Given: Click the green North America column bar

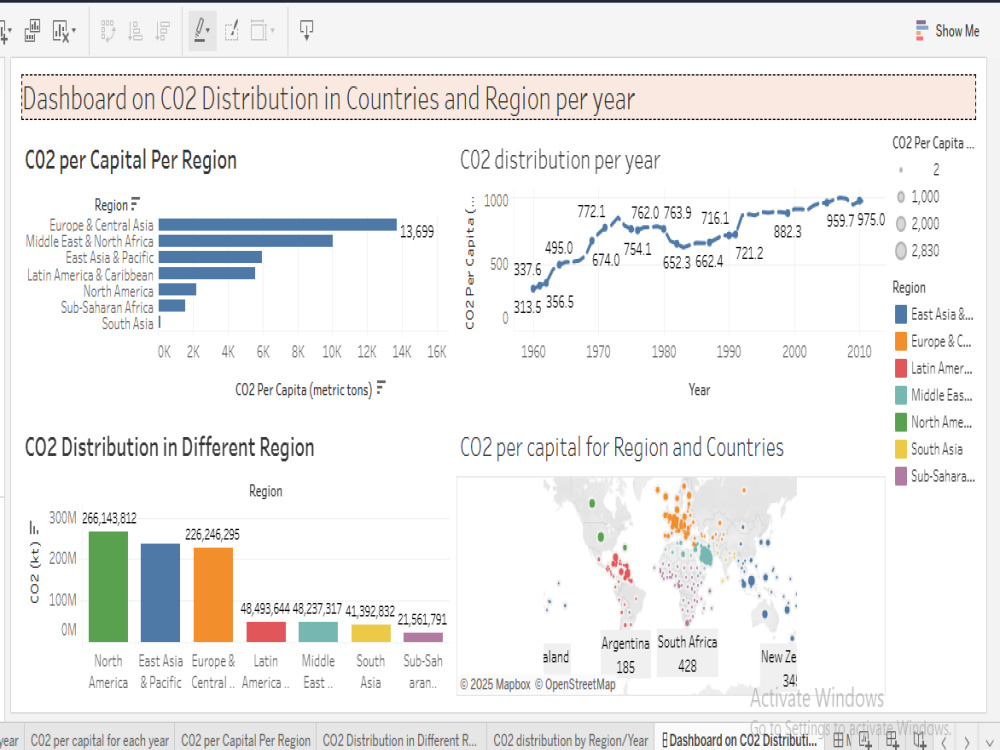Looking at the screenshot, I should 108,586.
